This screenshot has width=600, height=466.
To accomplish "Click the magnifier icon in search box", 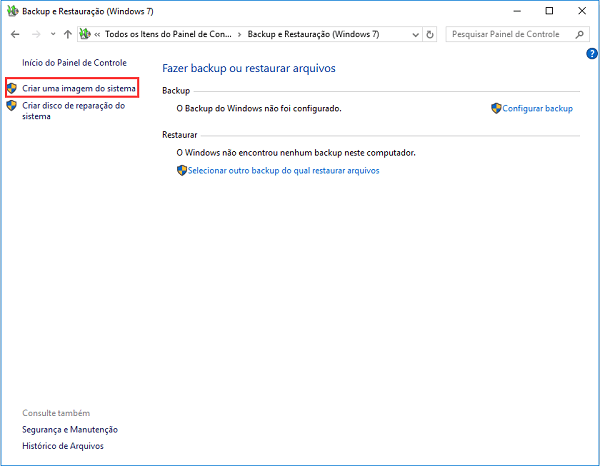I will pyautogui.click(x=580, y=34).
